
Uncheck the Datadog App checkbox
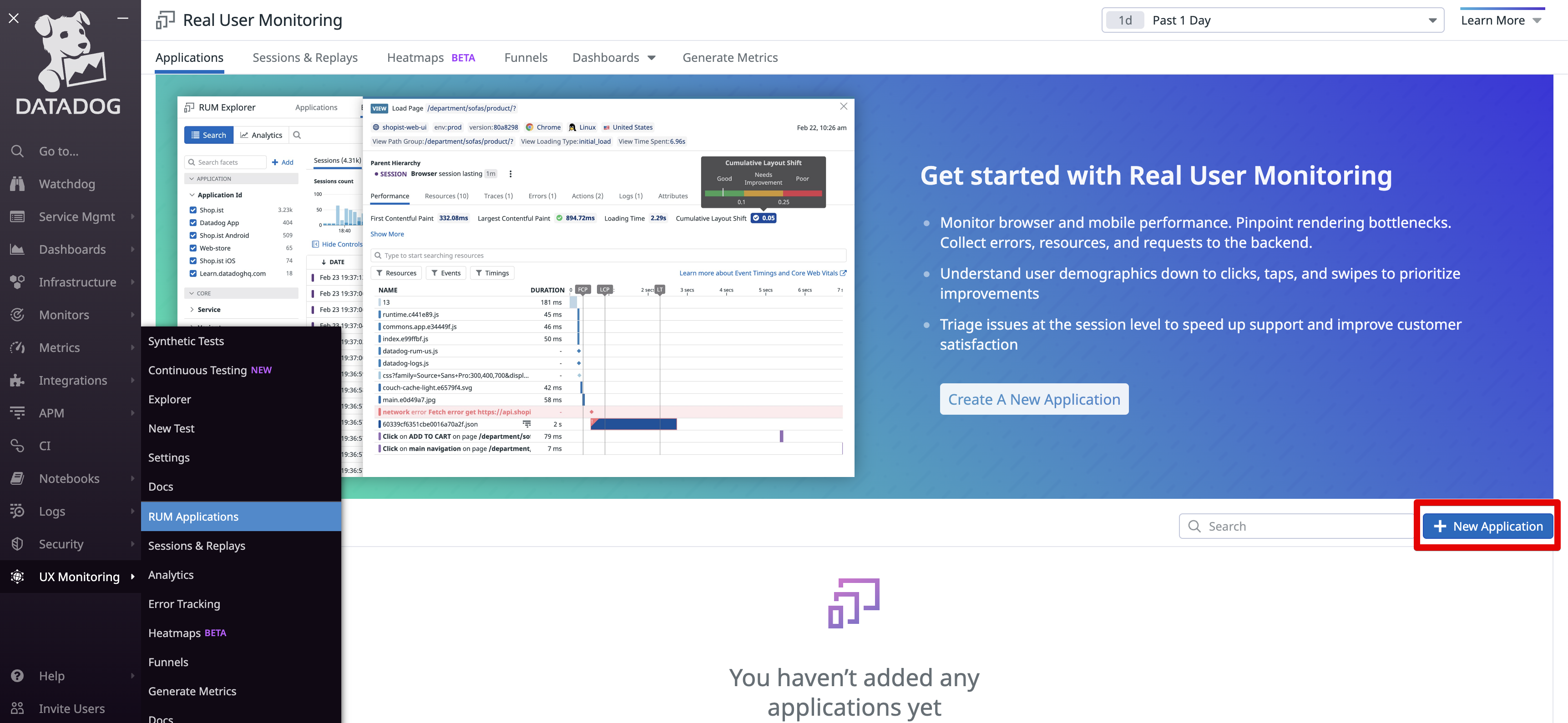point(193,223)
